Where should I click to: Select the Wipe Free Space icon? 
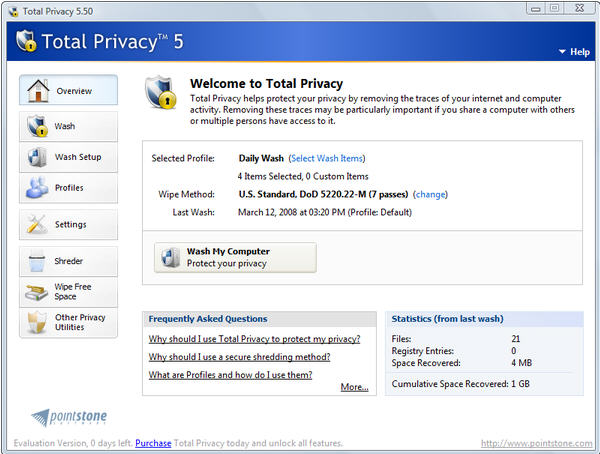tap(37, 292)
